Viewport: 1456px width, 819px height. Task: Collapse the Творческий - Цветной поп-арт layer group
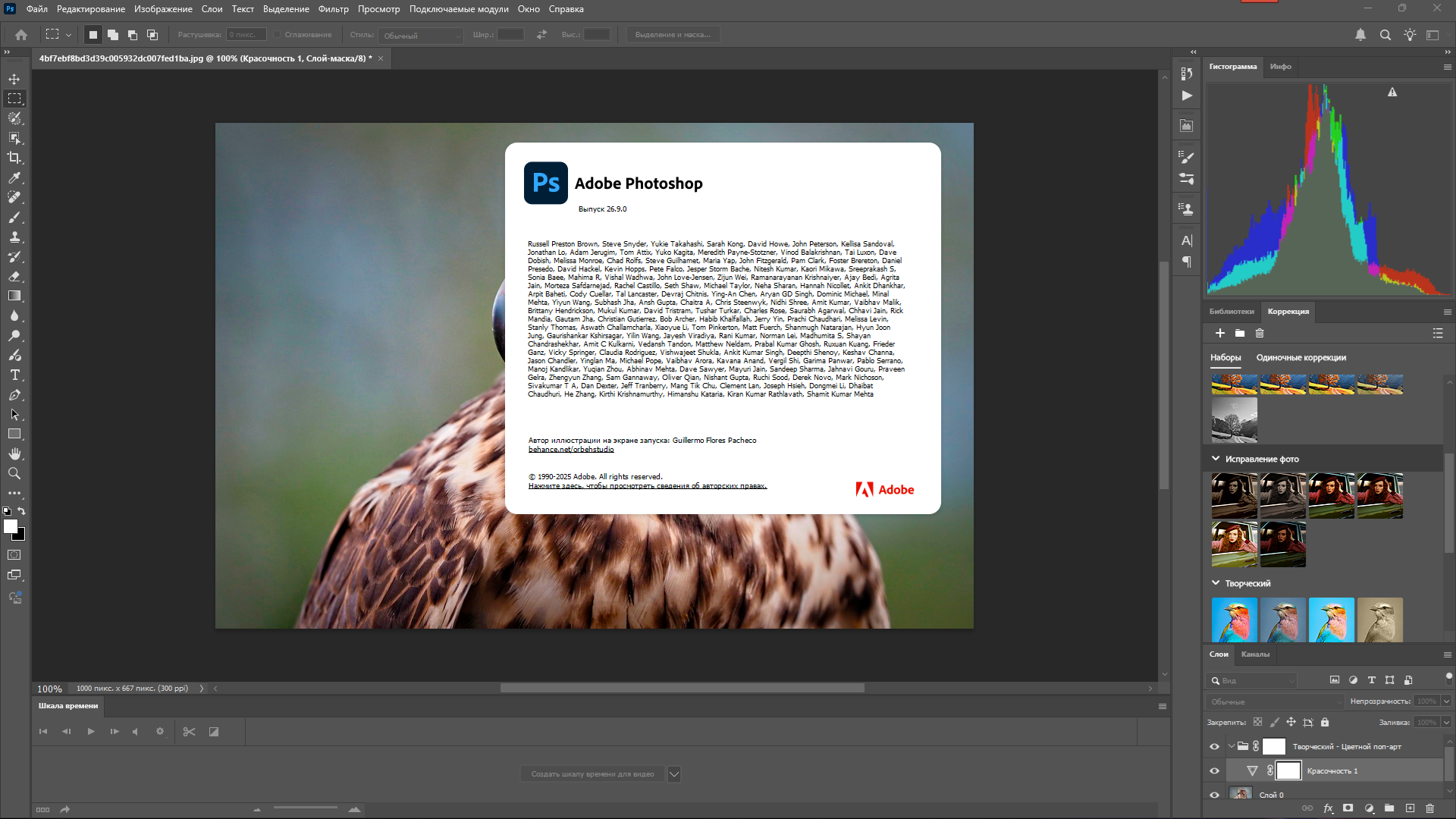[x=1231, y=747]
